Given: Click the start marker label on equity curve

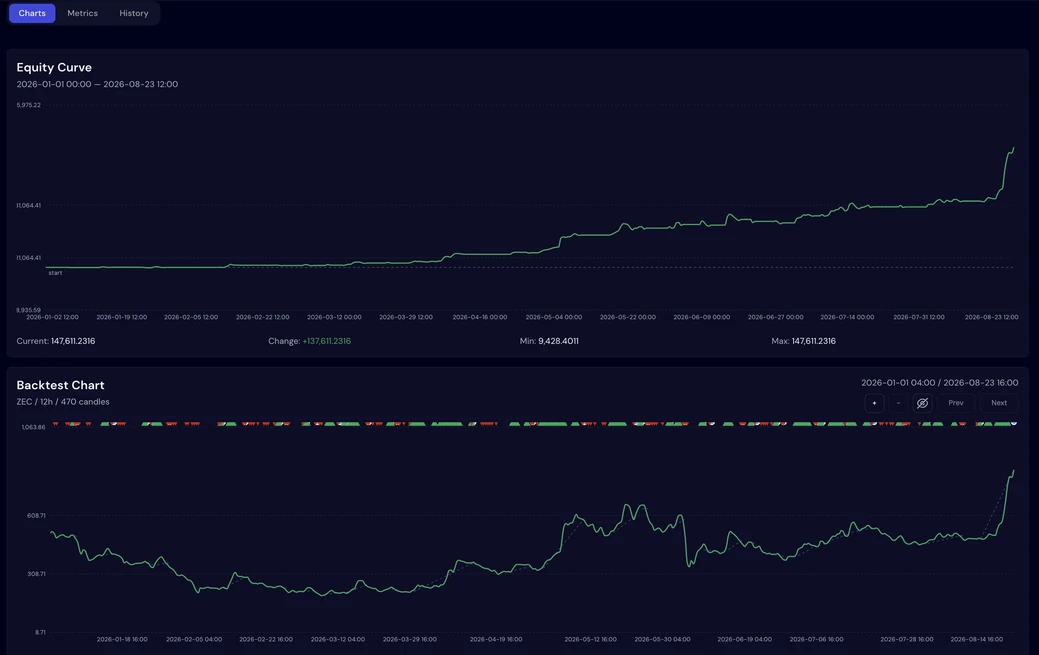Looking at the screenshot, I should [x=55, y=272].
